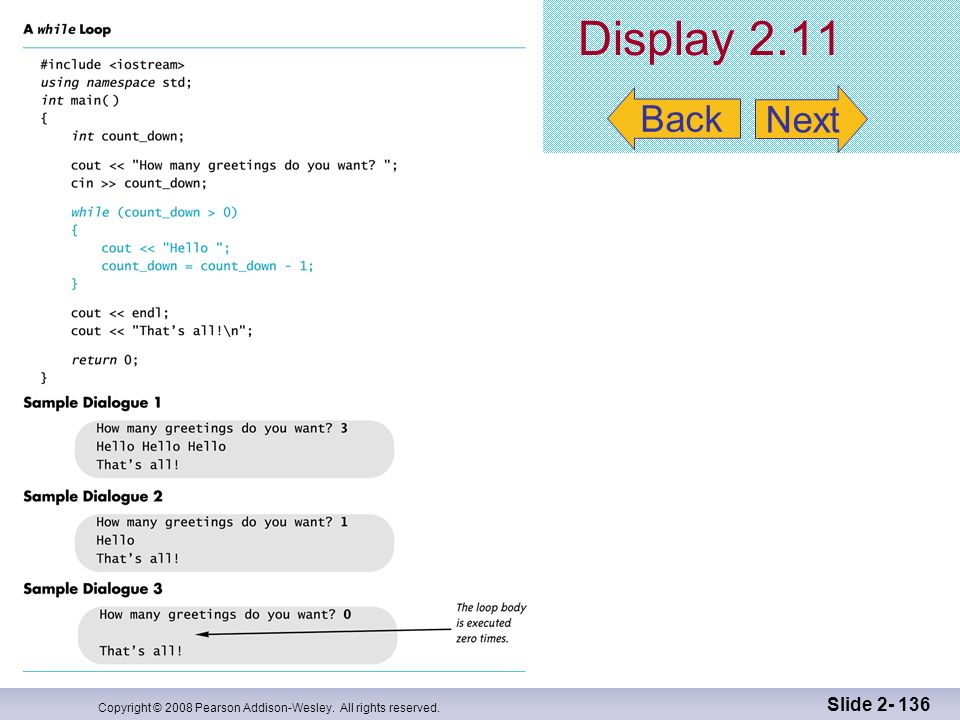Click the Next arrow button
This screenshot has width=960, height=720.
pos(811,119)
